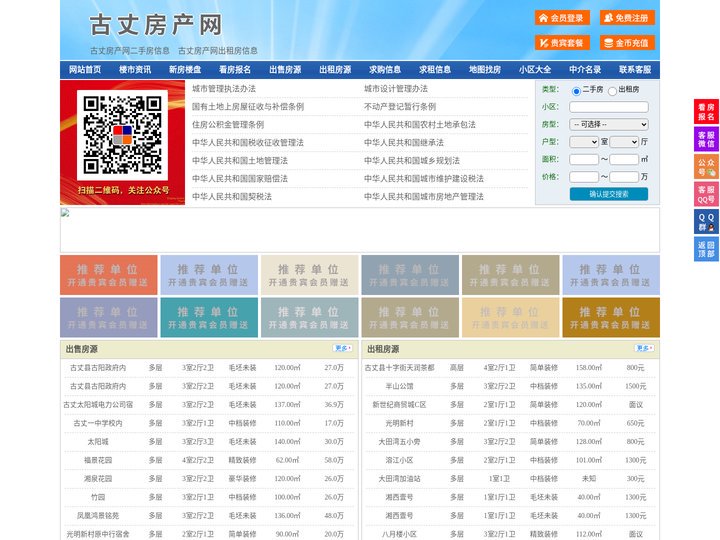Open the 楼市资讯 menu item
The image size is (720, 540).
(x=135, y=70)
